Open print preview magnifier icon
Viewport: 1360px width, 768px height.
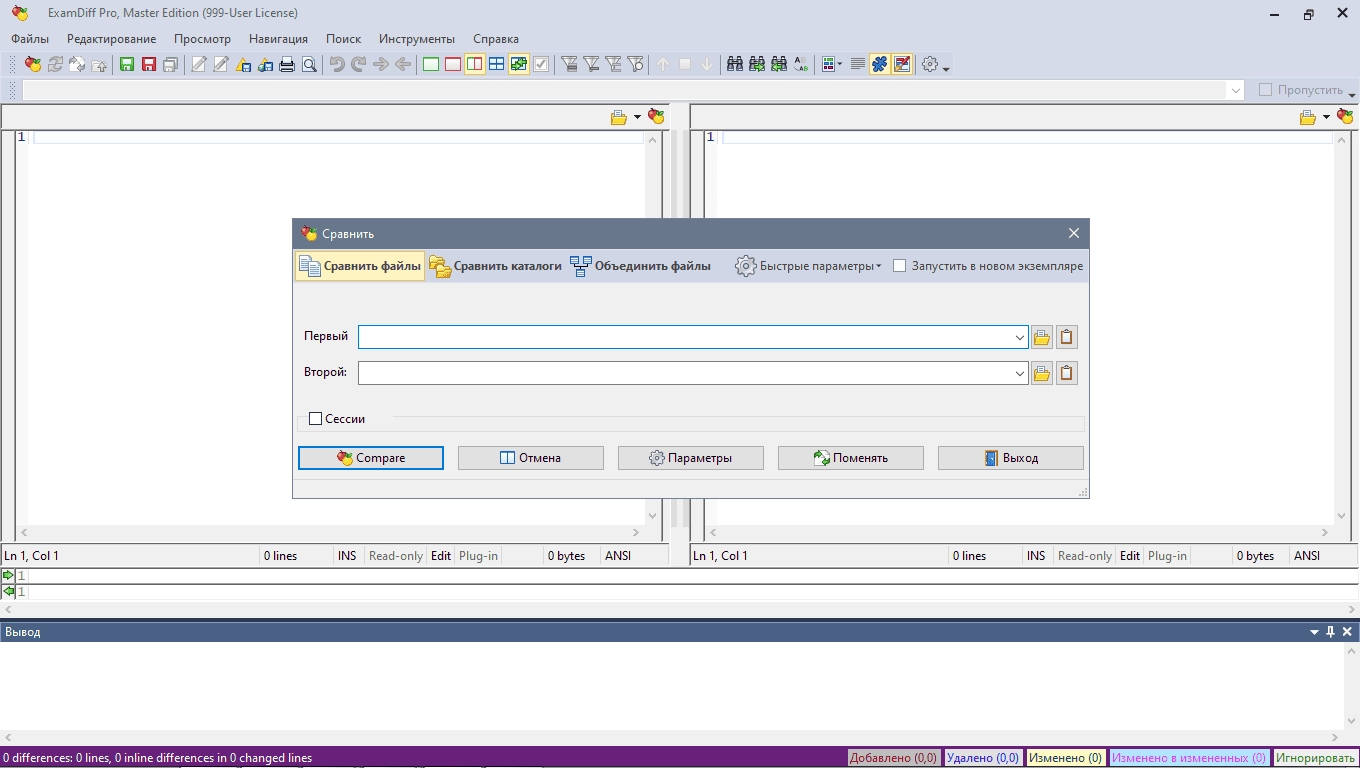(x=309, y=64)
